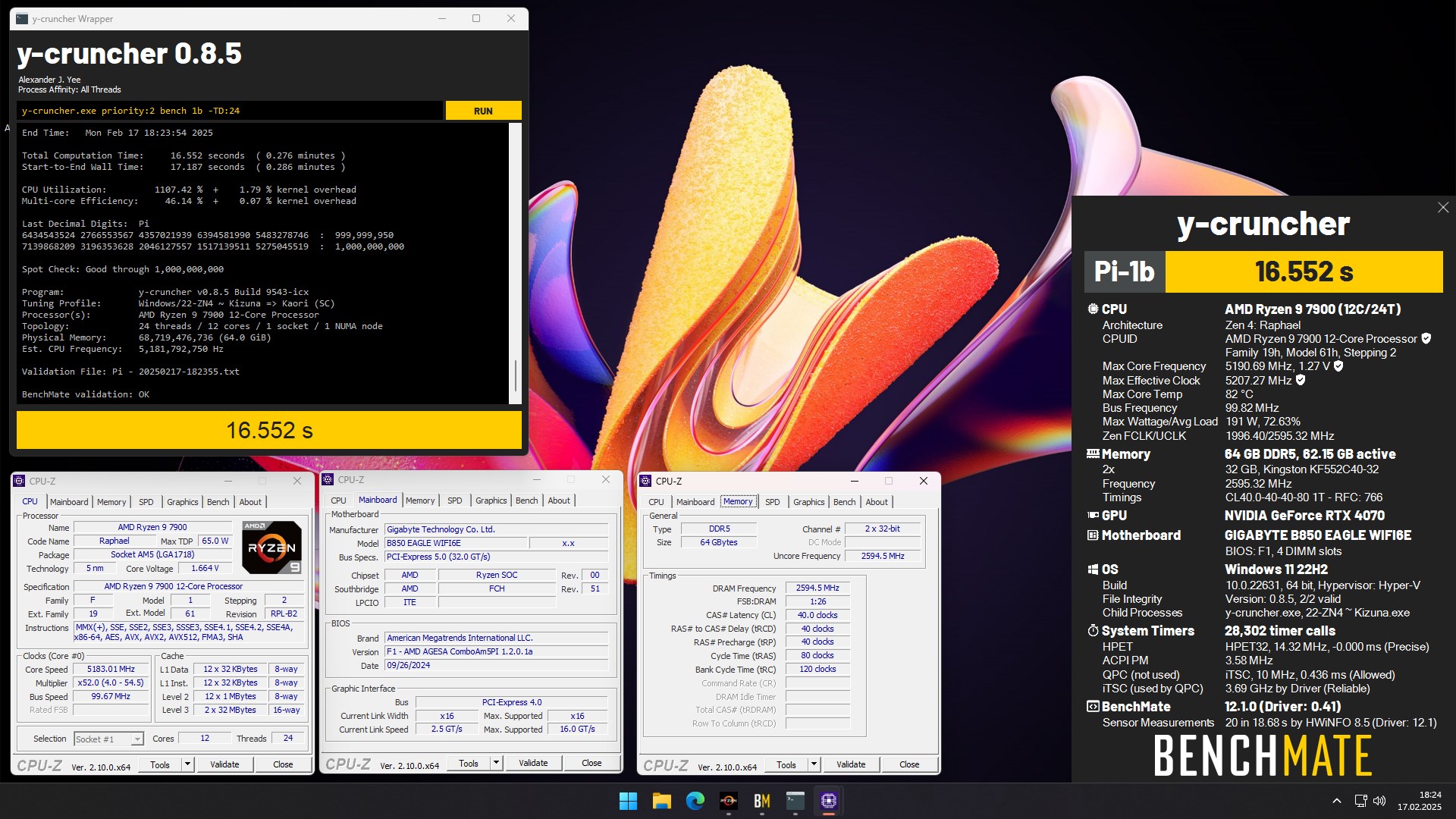Image resolution: width=1456 pixels, height=819 pixels.
Task: Click the AMD Ryzen 9 logo in CPU-Z
Action: [x=271, y=547]
